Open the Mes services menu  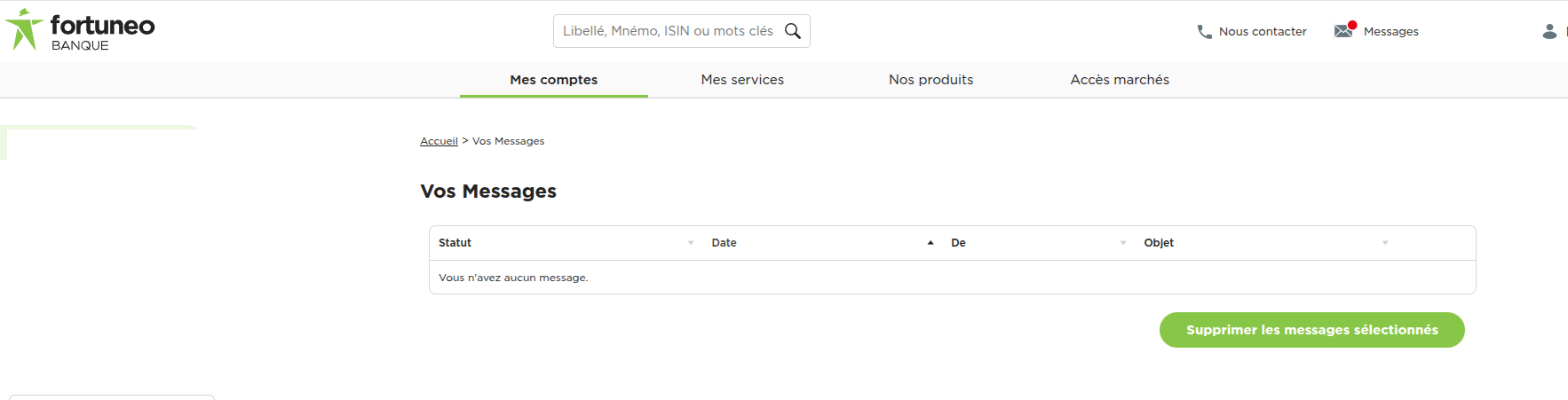point(742,80)
